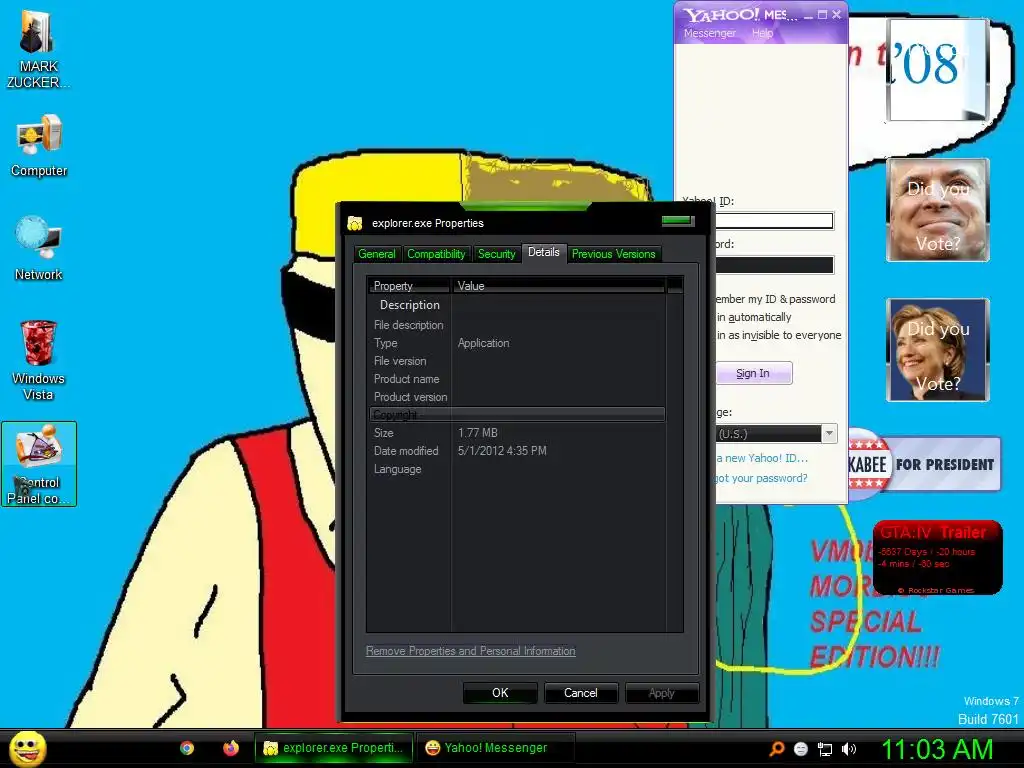Click the new Yahoo! ID link
1024x768 pixels.
tap(761, 458)
